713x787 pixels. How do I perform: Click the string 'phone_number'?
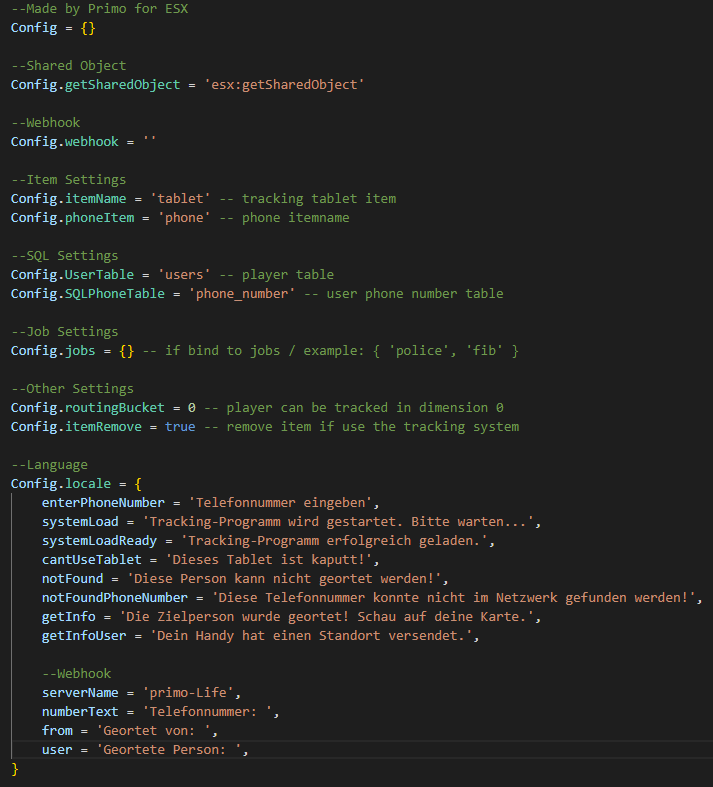pos(242,294)
